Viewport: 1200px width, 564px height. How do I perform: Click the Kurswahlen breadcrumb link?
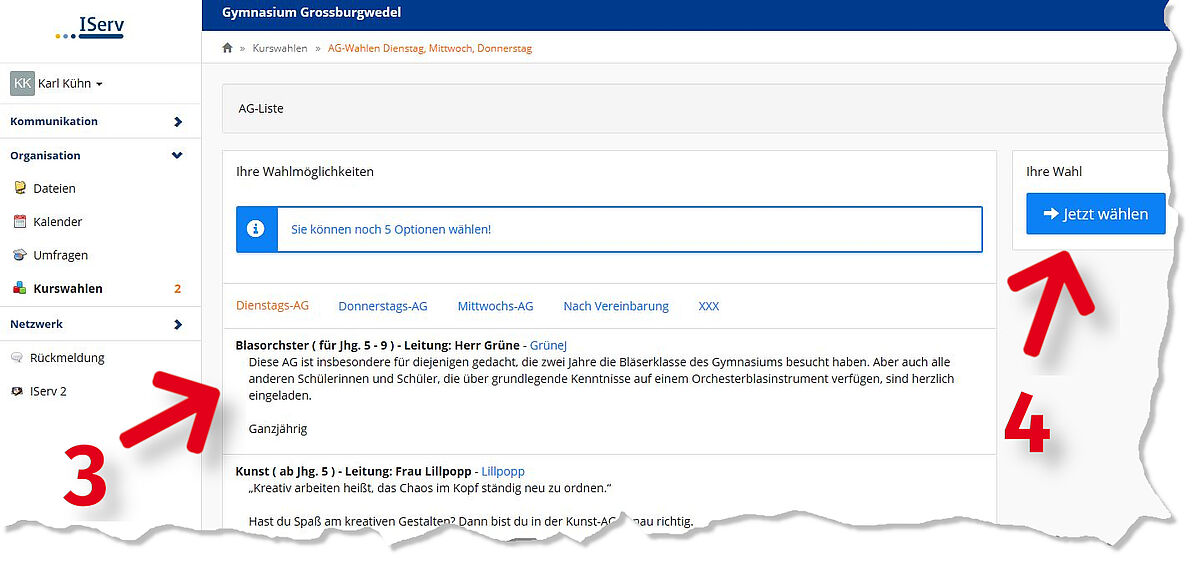click(x=280, y=48)
